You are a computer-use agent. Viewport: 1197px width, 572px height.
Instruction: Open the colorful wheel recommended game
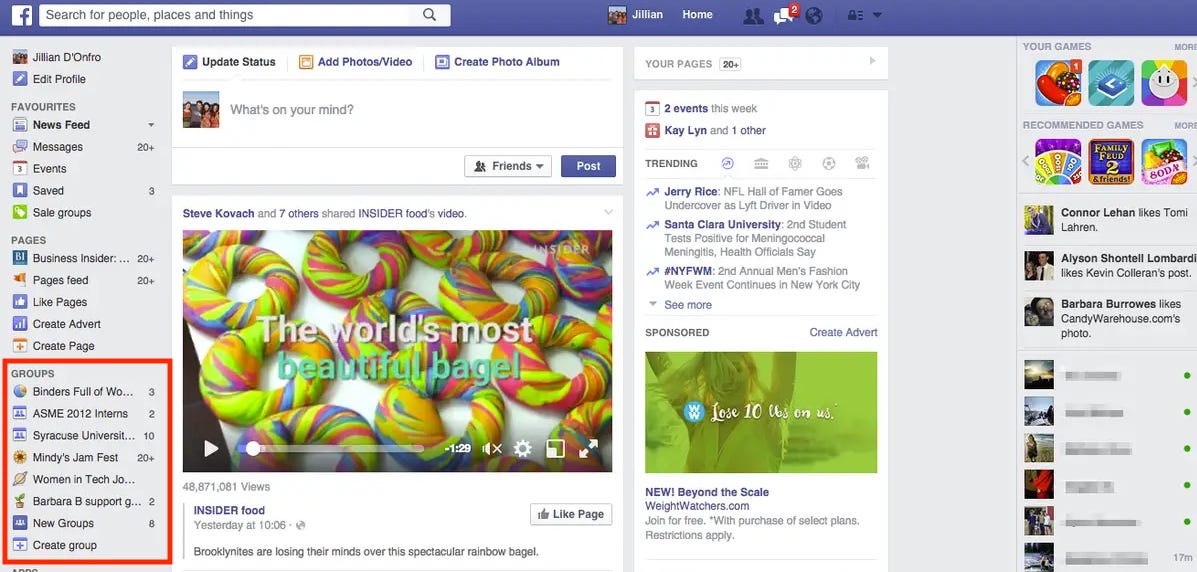point(1058,162)
